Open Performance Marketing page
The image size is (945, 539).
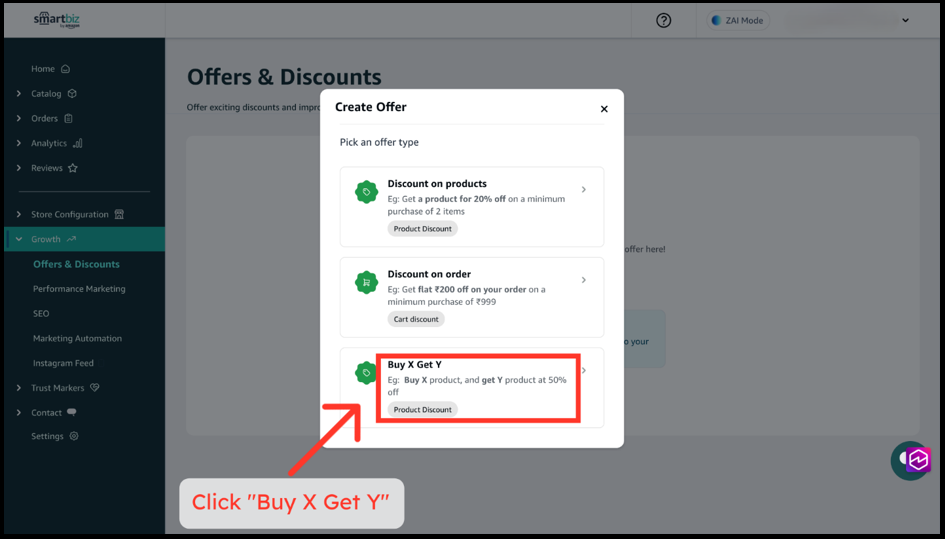pyautogui.click(x=80, y=289)
